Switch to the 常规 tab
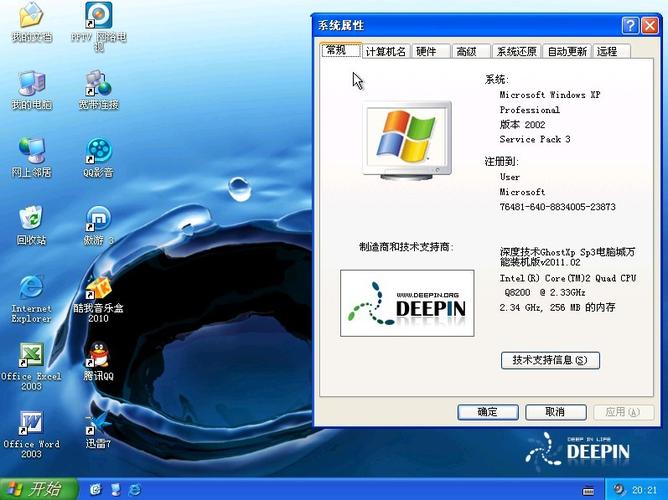 341,50
